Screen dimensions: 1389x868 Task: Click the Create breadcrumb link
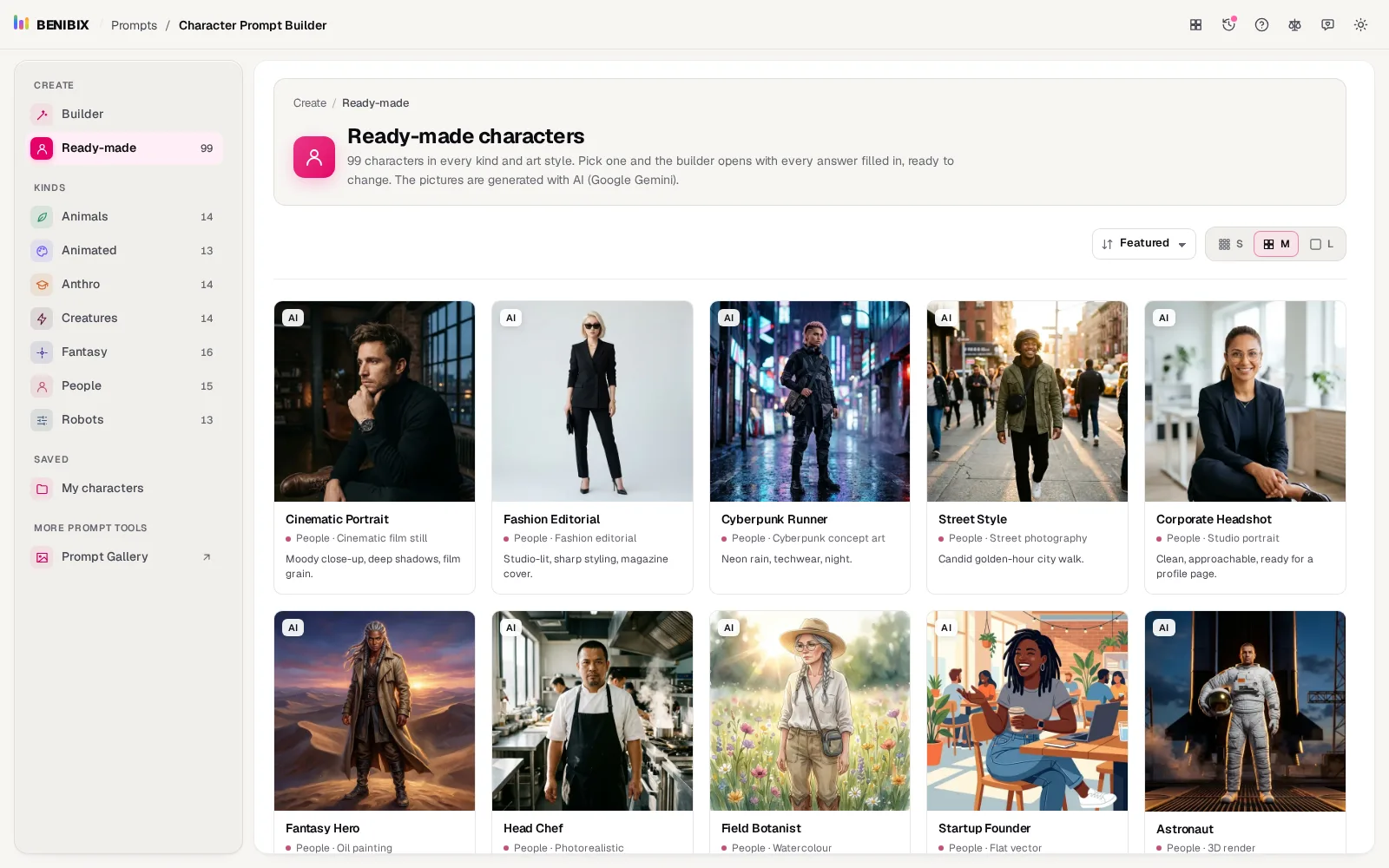[310, 102]
